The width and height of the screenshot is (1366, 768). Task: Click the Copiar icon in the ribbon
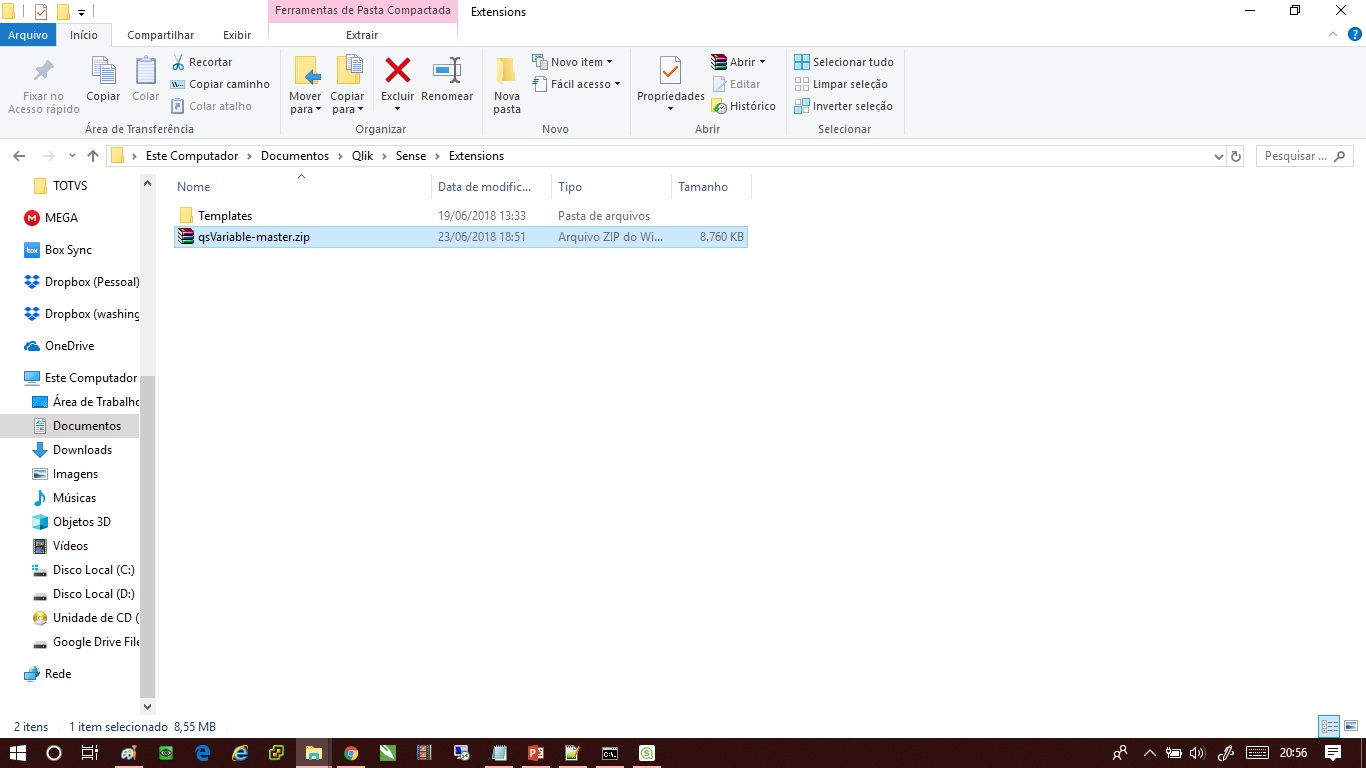point(103,70)
